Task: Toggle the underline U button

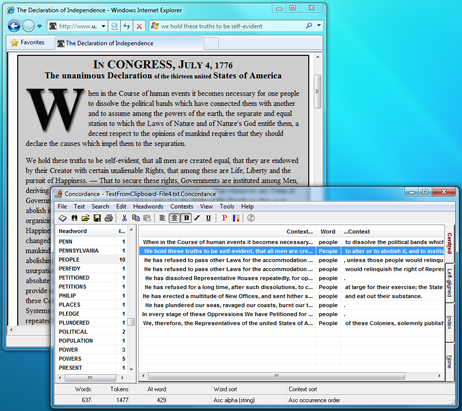Action: click(x=209, y=218)
